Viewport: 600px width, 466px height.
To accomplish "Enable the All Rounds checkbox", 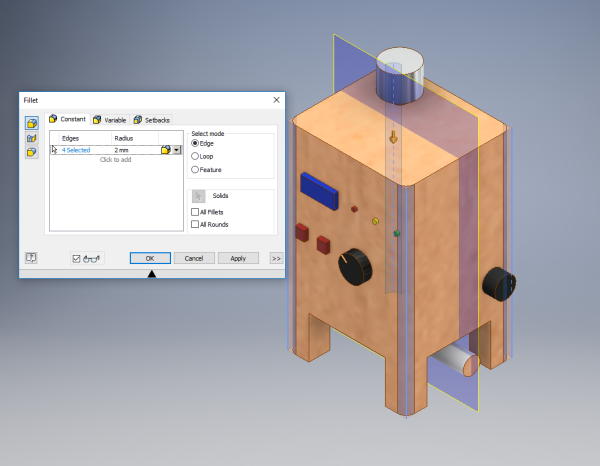I will [195, 224].
